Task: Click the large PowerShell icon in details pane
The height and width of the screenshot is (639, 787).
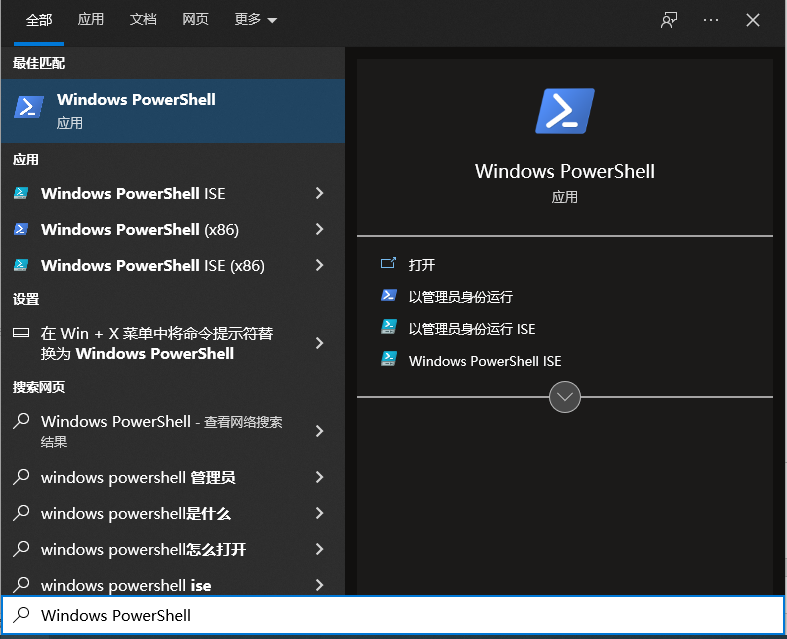Action: click(x=565, y=111)
